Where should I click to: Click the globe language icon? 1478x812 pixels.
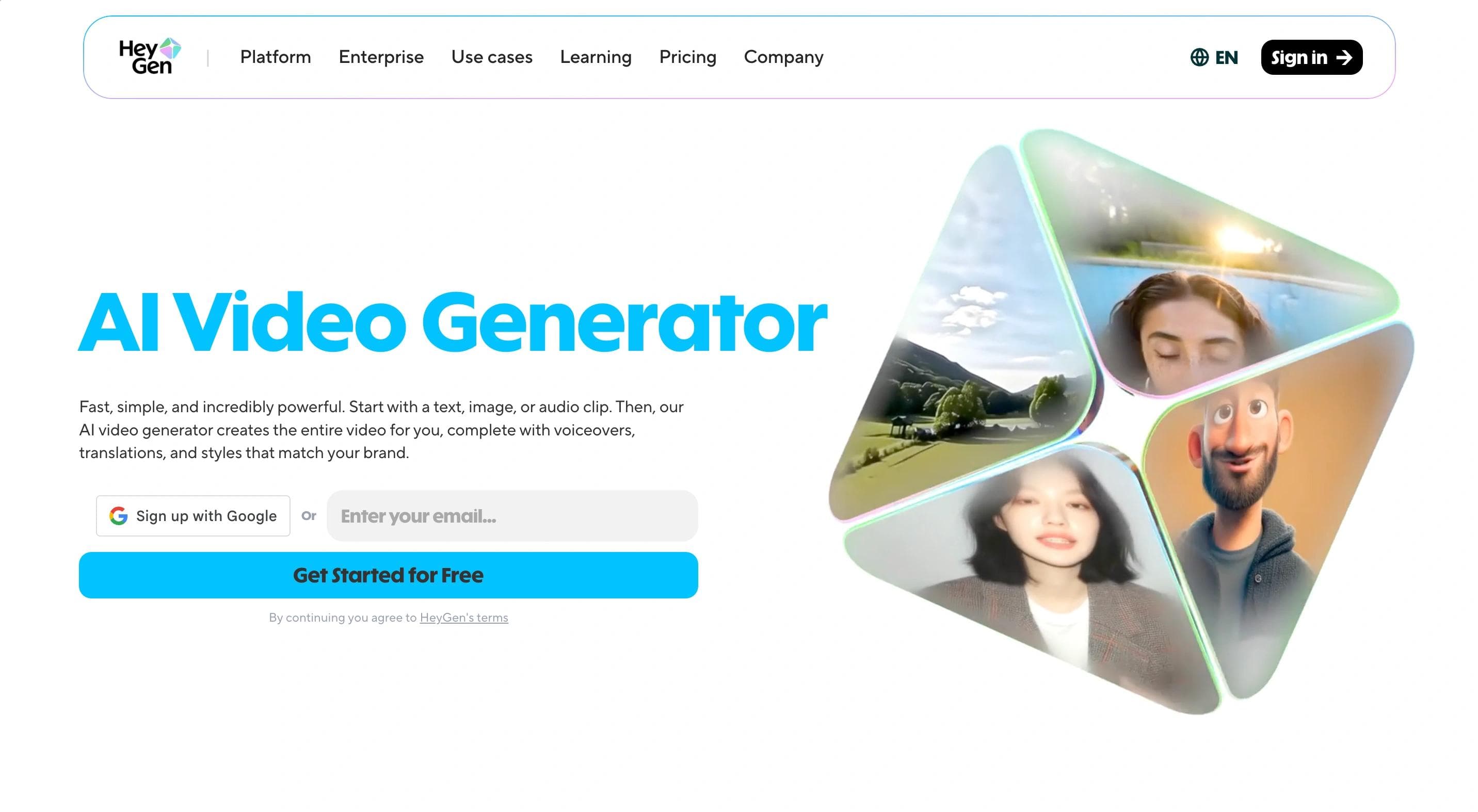point(1199,57)
